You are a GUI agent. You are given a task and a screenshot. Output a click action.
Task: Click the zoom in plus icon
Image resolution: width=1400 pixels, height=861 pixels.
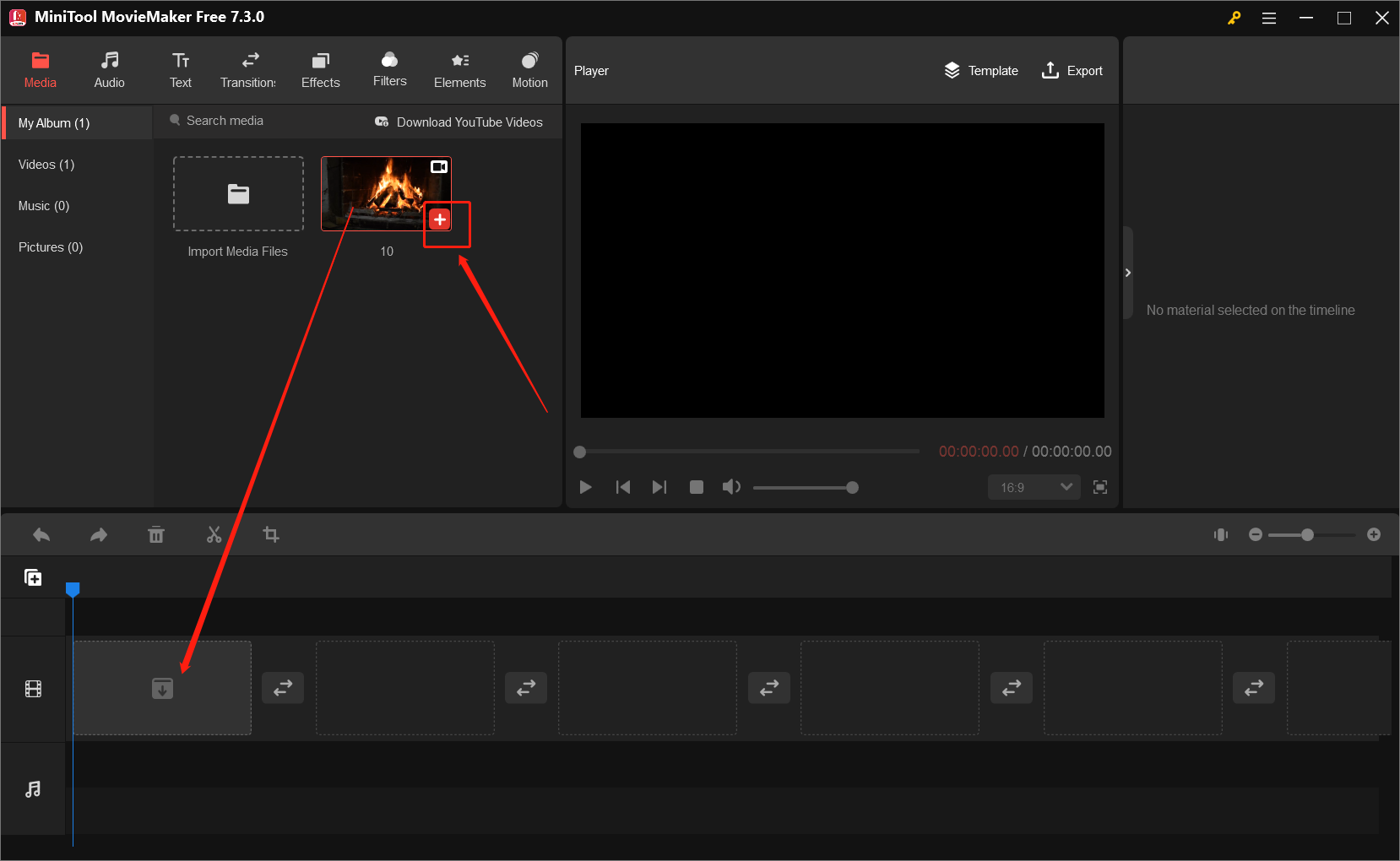tap(1374, 534)
